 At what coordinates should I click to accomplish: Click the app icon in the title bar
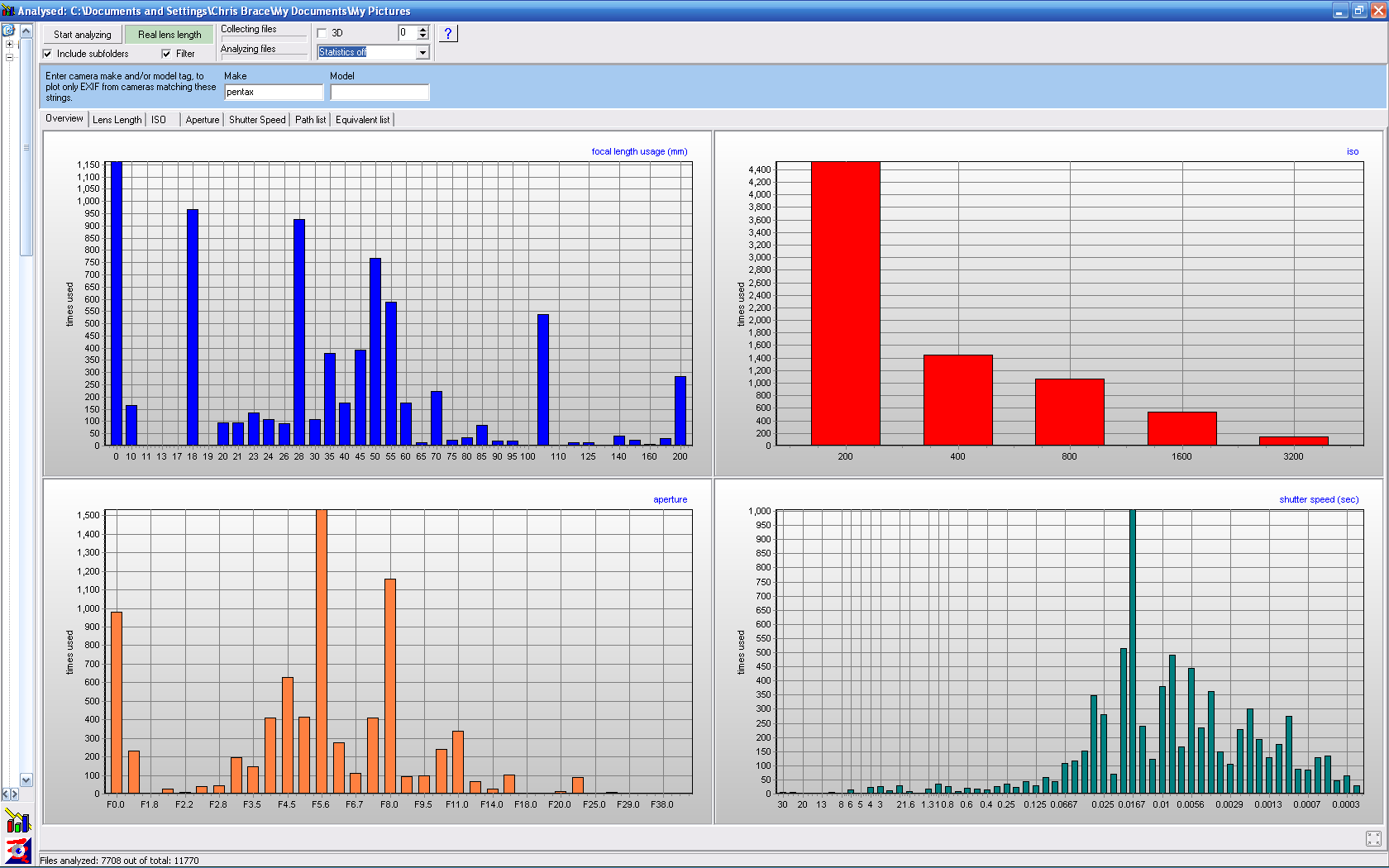pos(8,11)
